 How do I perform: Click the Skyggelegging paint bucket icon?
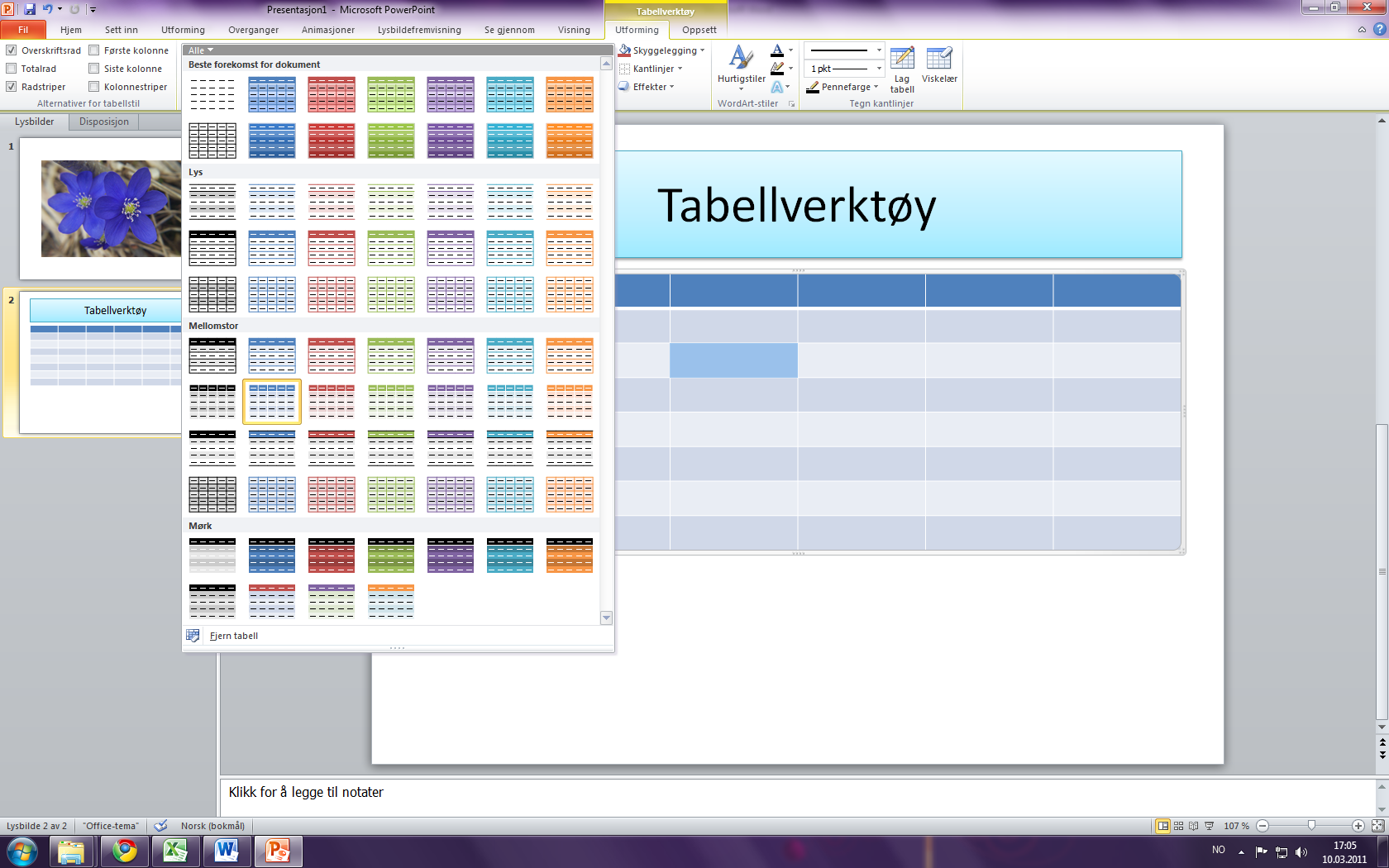[x=625, y=50]
